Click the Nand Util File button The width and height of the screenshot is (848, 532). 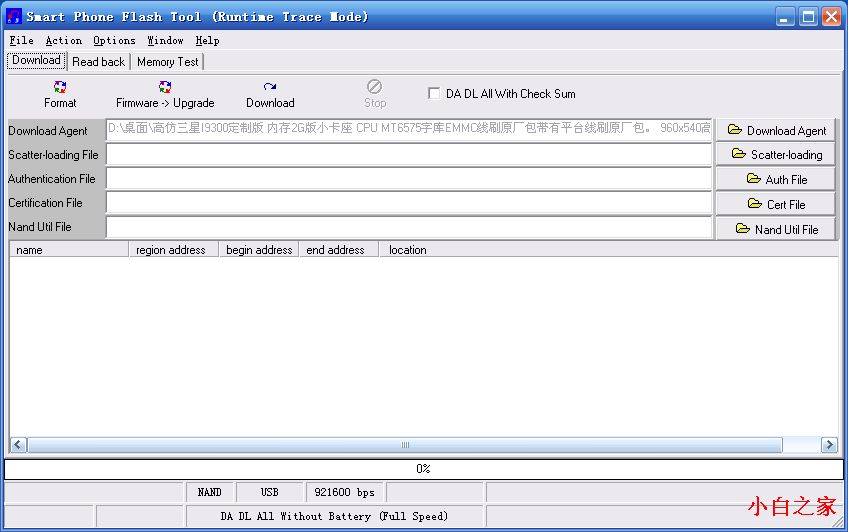776,229
